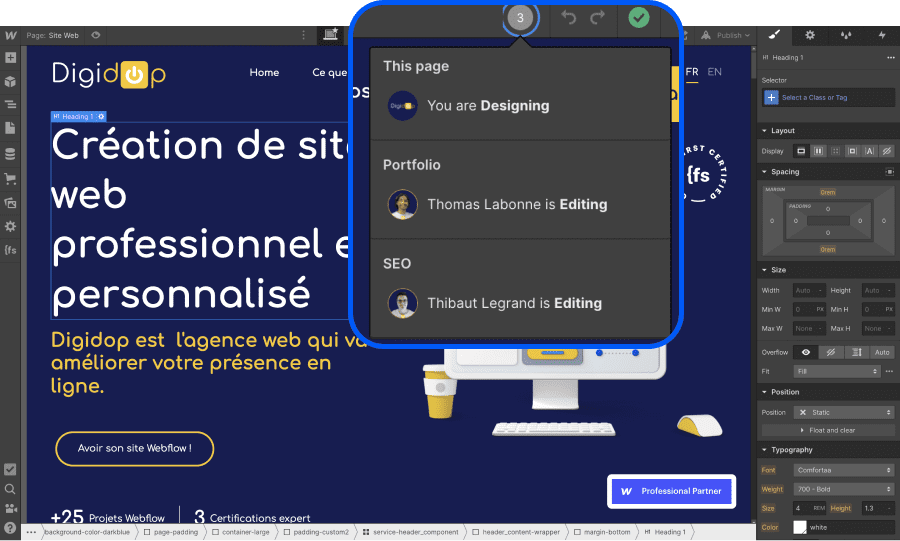This screenshot has width=900, height=541.
Task: Click the Width input field
Action: click(x=809, y=290)
